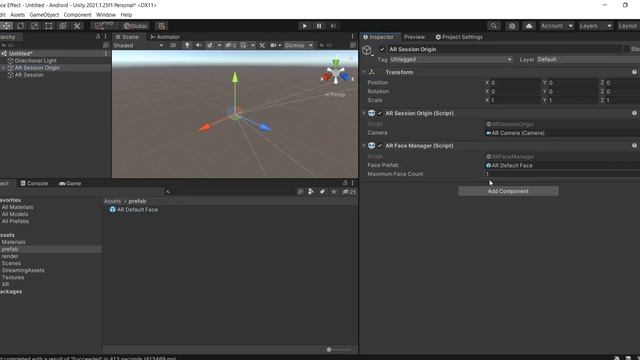This screenshot has width=640, height=360.
Task: Toggle the Global handle rotation button
Action: [135, 26]
